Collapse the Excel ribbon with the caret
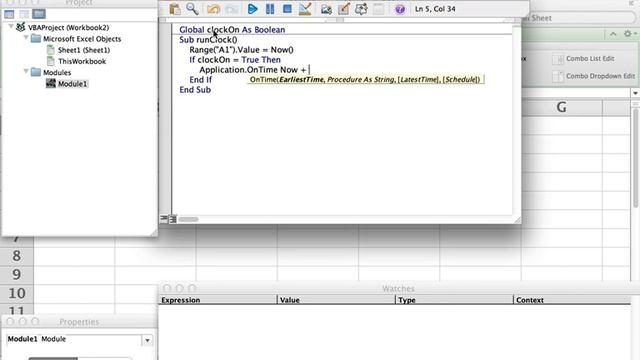The image size is (640, 360). [613, 34]
